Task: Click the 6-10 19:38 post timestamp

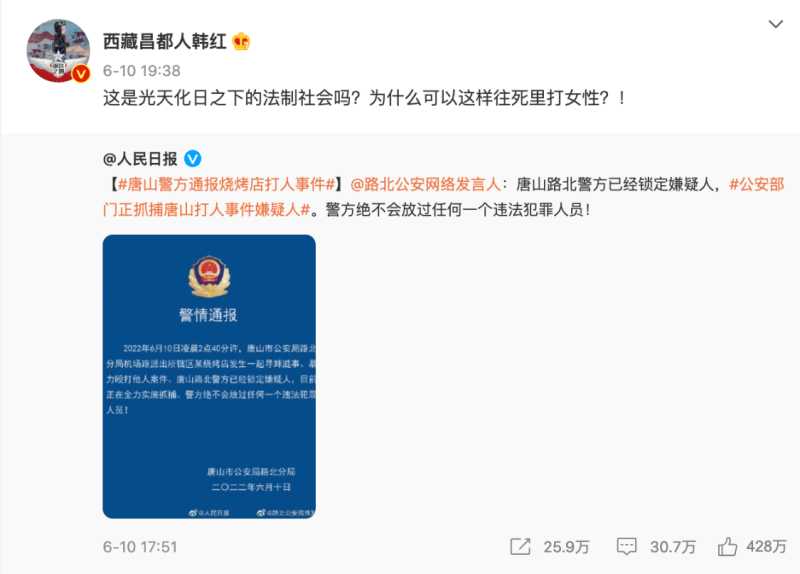Action: pos(142,70)
